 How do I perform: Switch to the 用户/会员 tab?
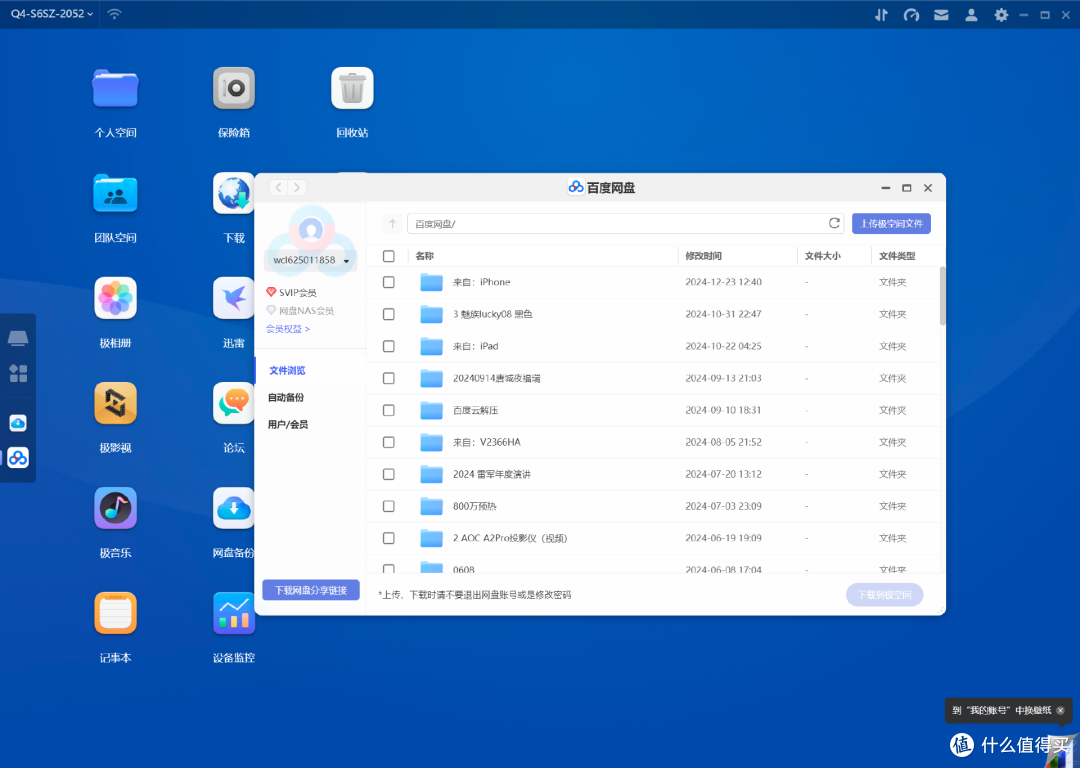[x=288, y=424]
